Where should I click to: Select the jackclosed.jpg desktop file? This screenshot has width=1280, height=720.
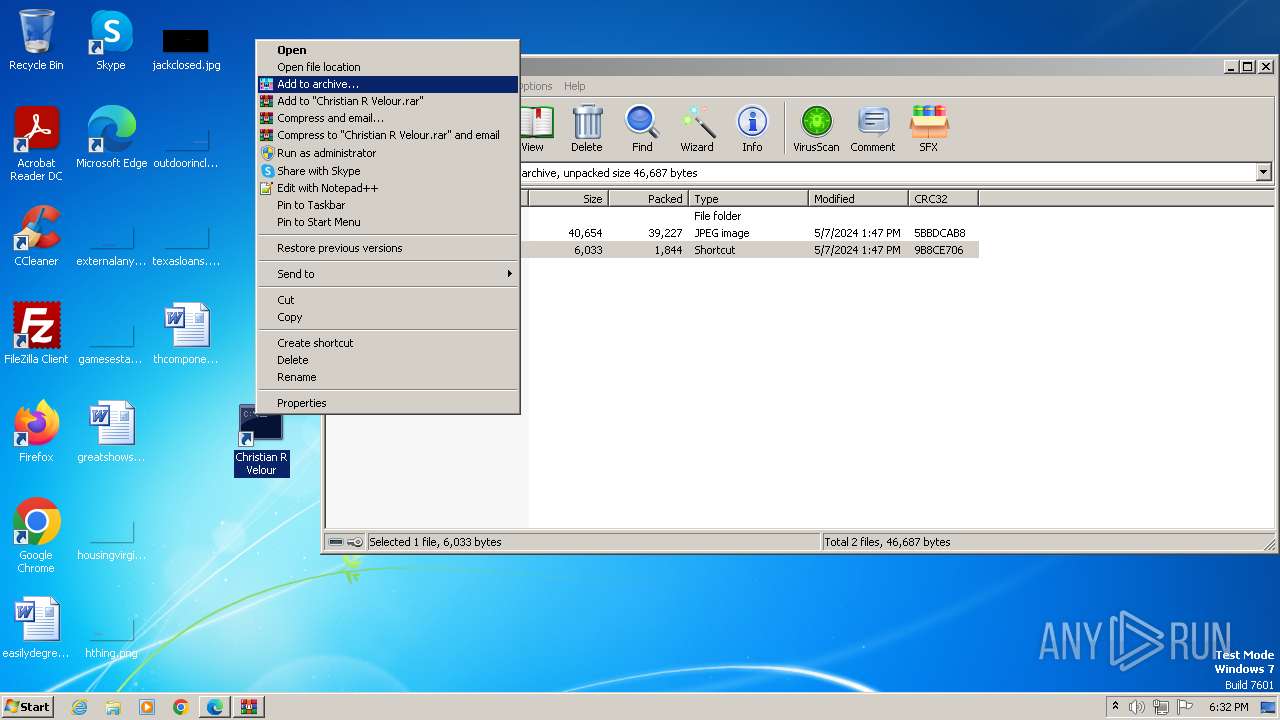186,50
